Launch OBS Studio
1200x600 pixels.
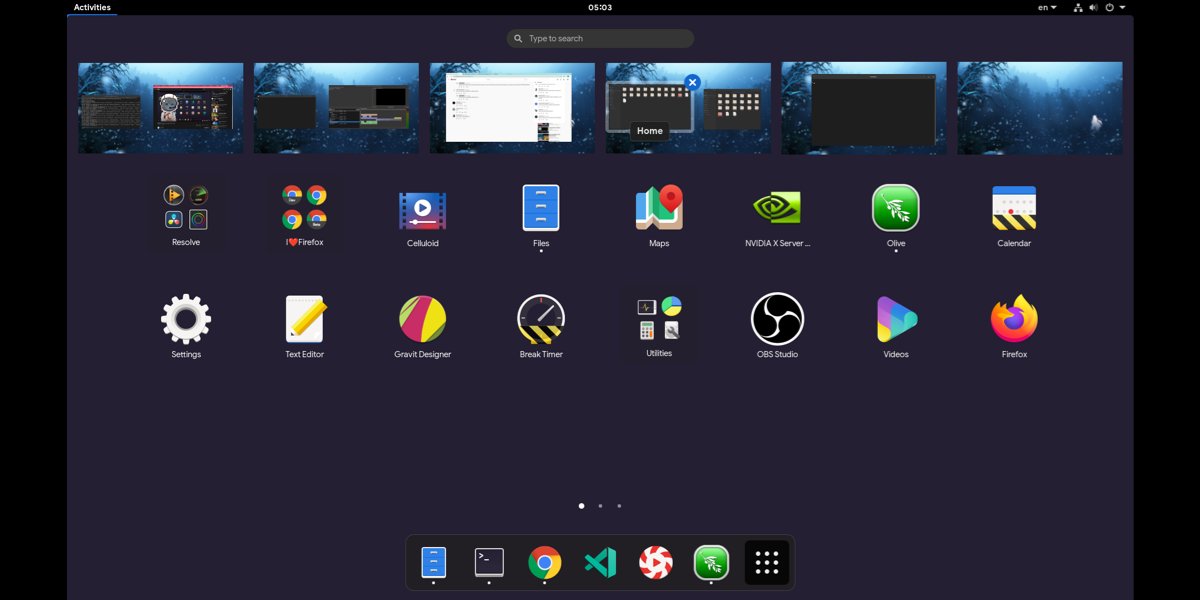click(x=777, y=326)
